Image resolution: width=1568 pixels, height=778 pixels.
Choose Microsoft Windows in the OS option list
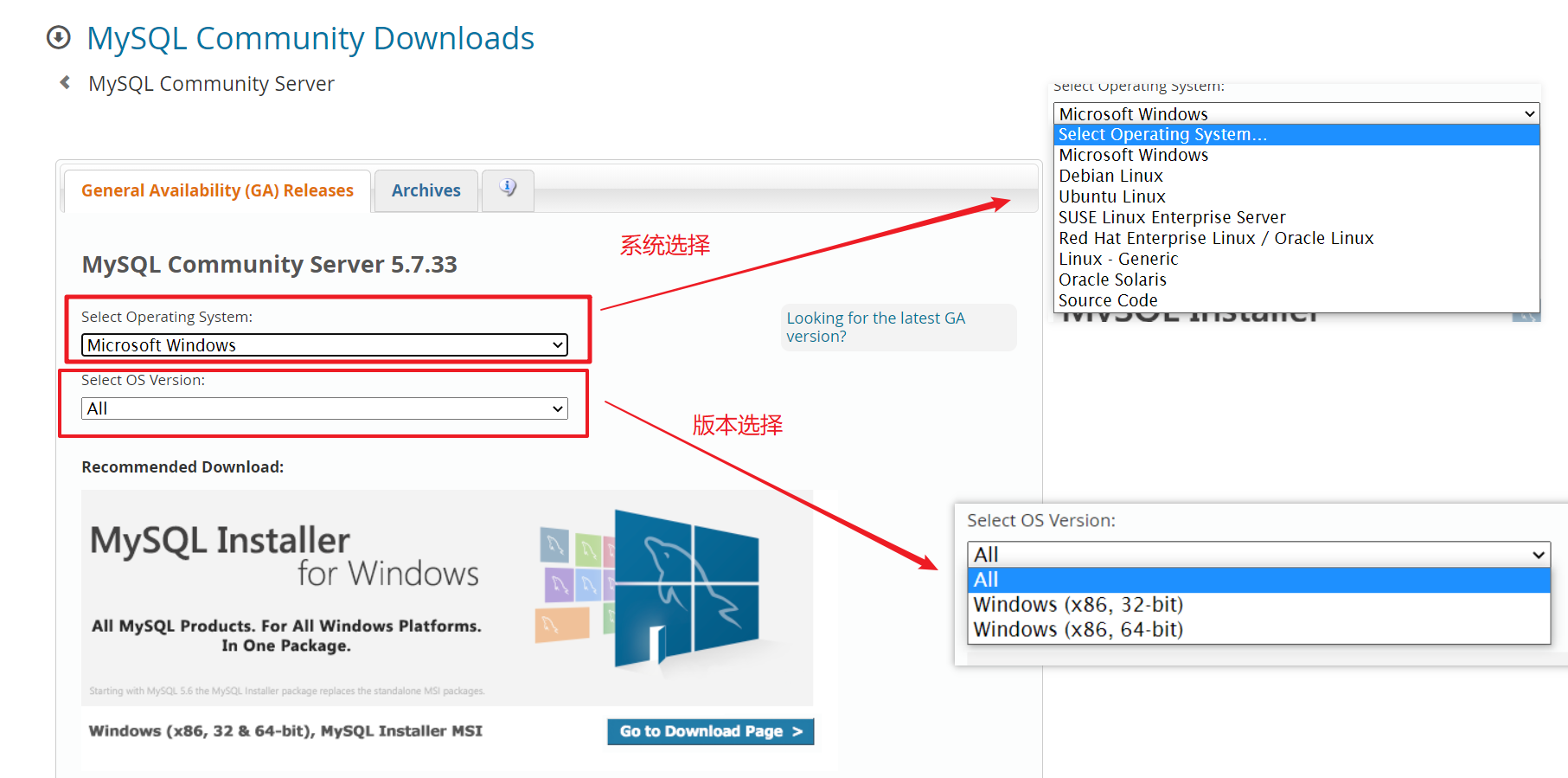tap(1296, 155)
